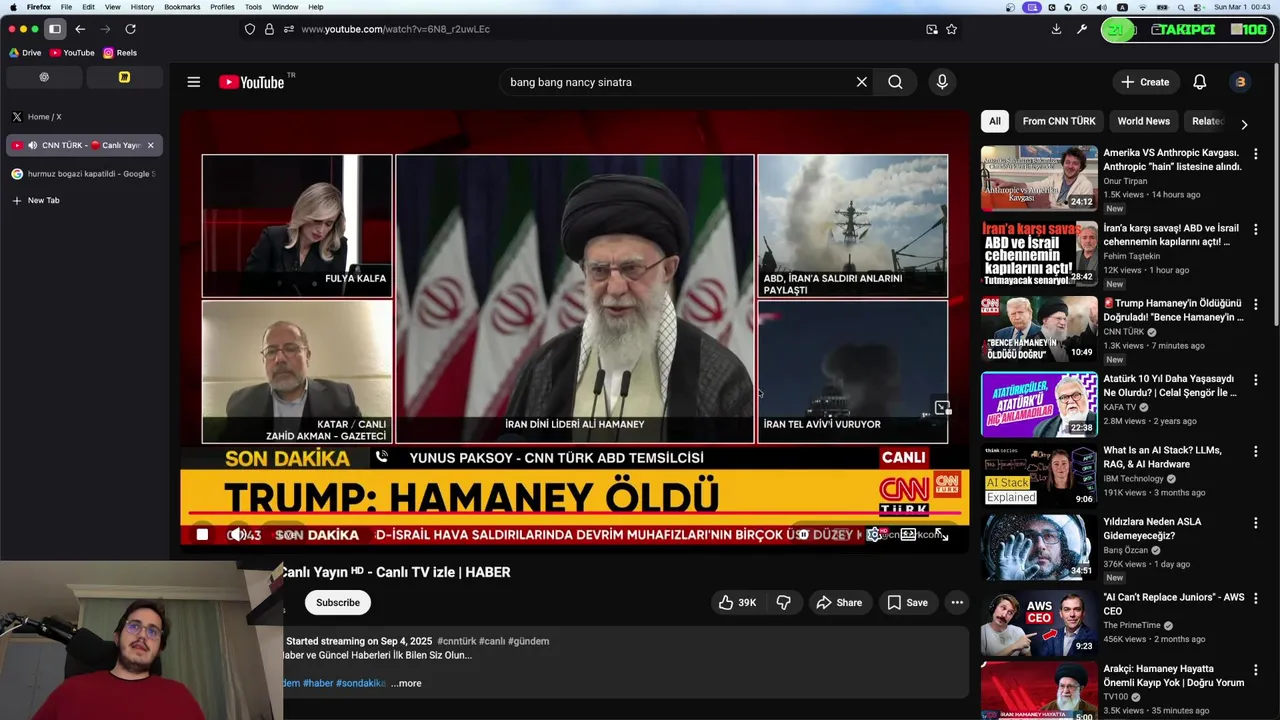Show more filter chips with arrow
Screen dimensions: 1280x720
pos(1244,124)
